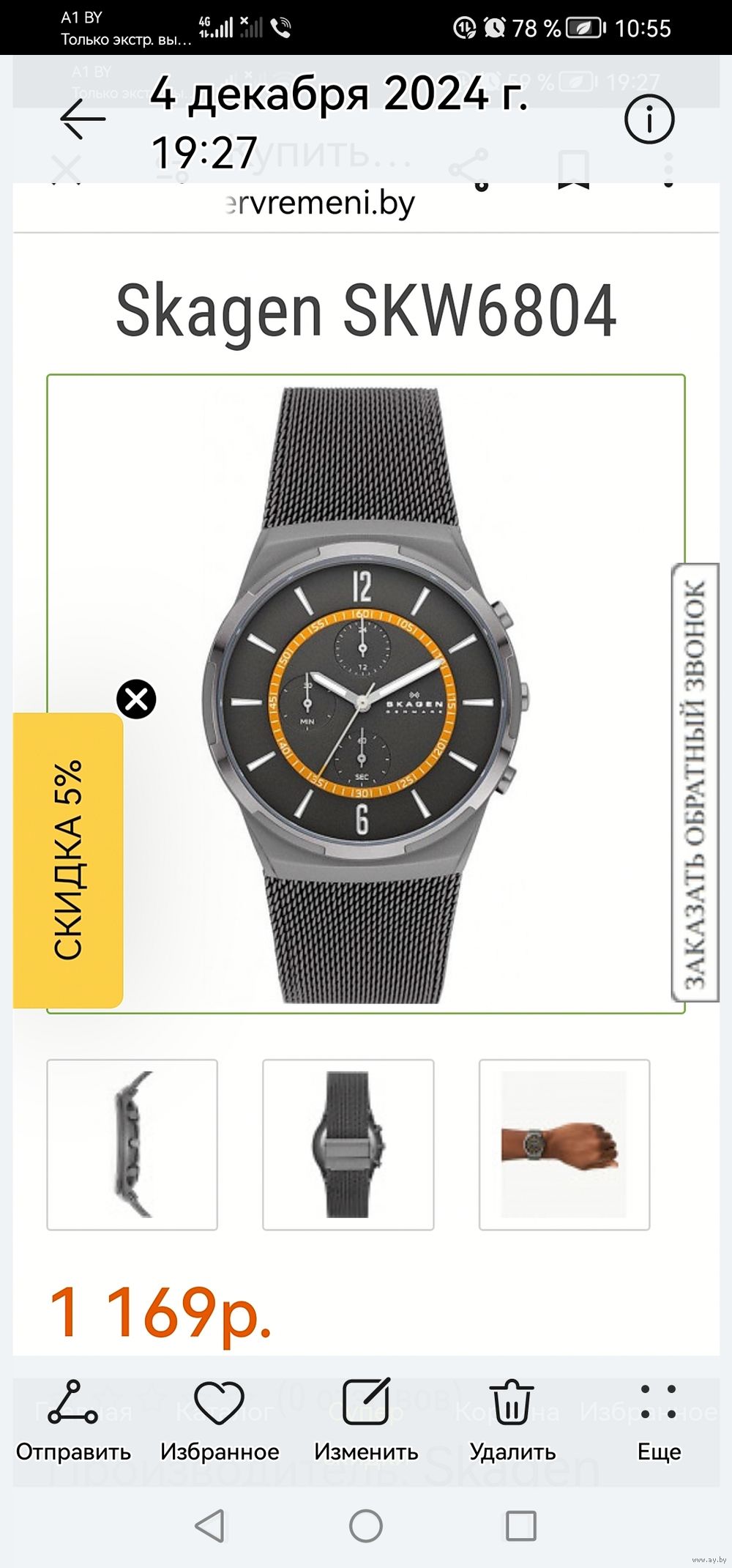Select the side-view watch thumbnail
The height and width of the screenshot is (1568, 732).
(x=132, y=1145)
